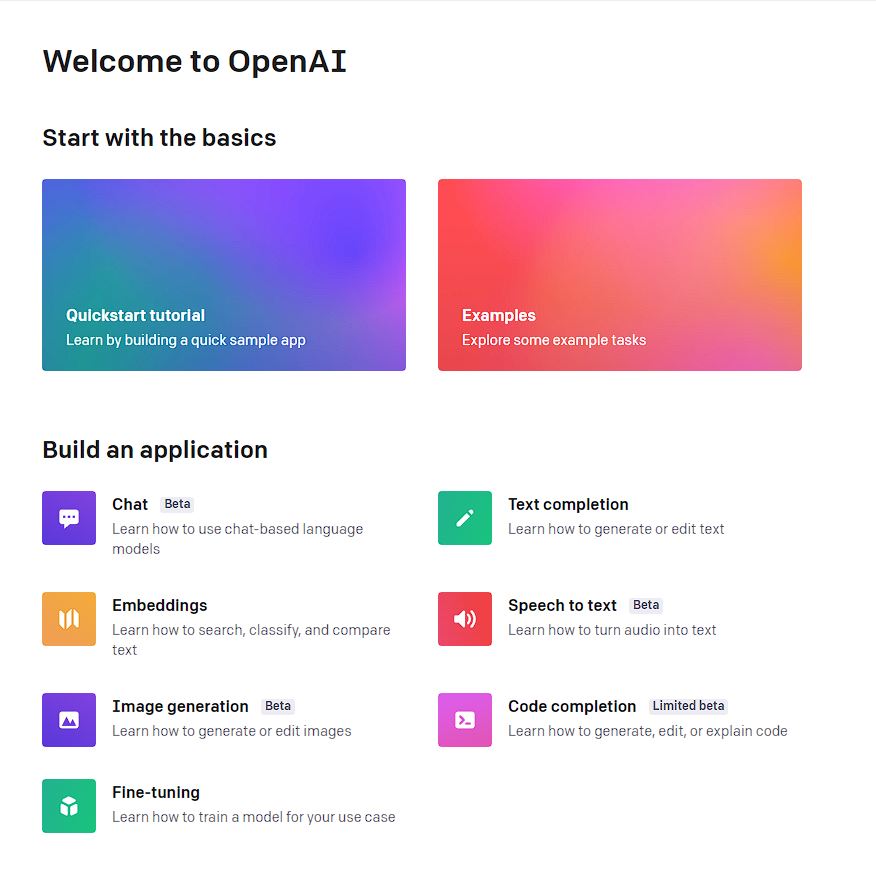Screen dimensions: 876x873
Task: Click 'Learn how to turn audio into text'
Action: [x=612, y=630]
